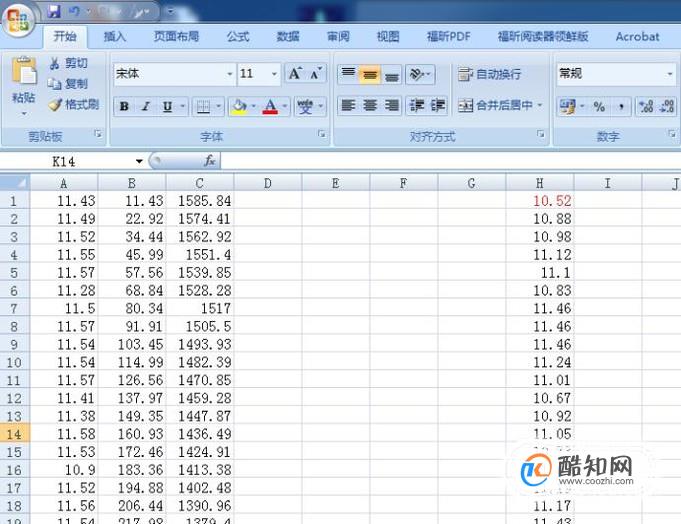Click the insert function fx icon
681x524 pixels.
pyautogui.click(x=209, y=161)
